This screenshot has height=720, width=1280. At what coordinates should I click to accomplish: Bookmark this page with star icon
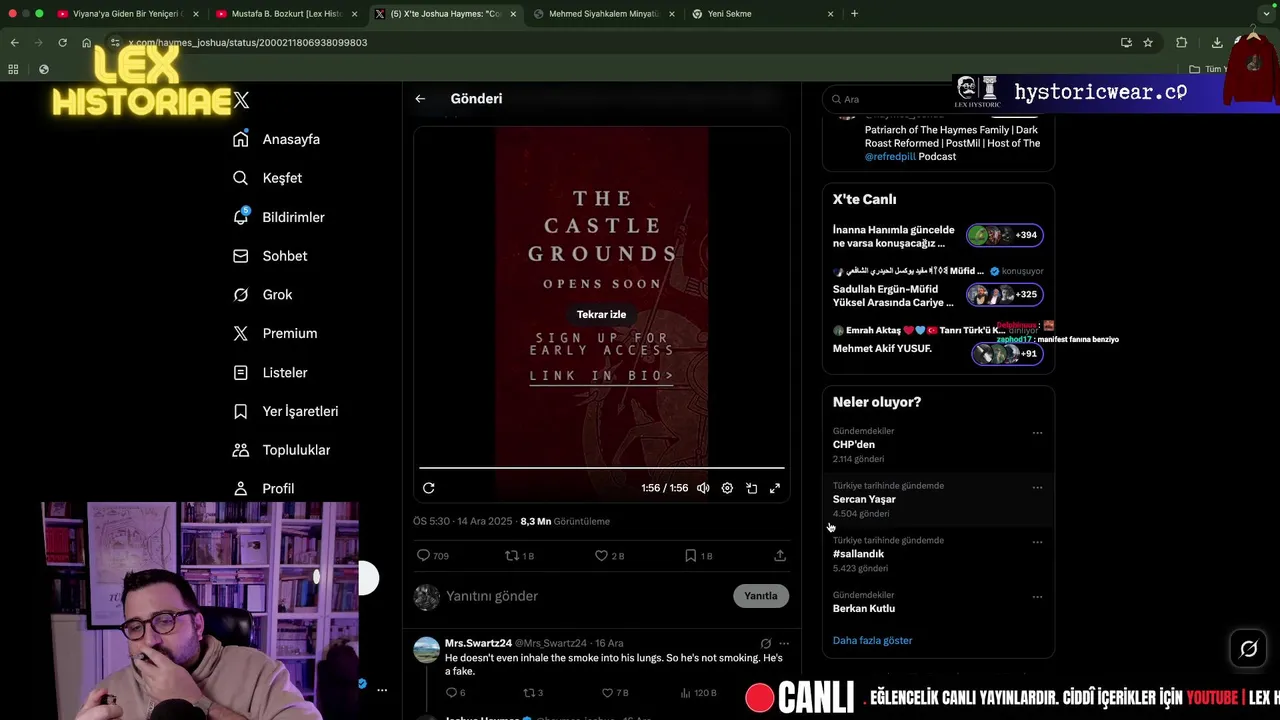1148,43
